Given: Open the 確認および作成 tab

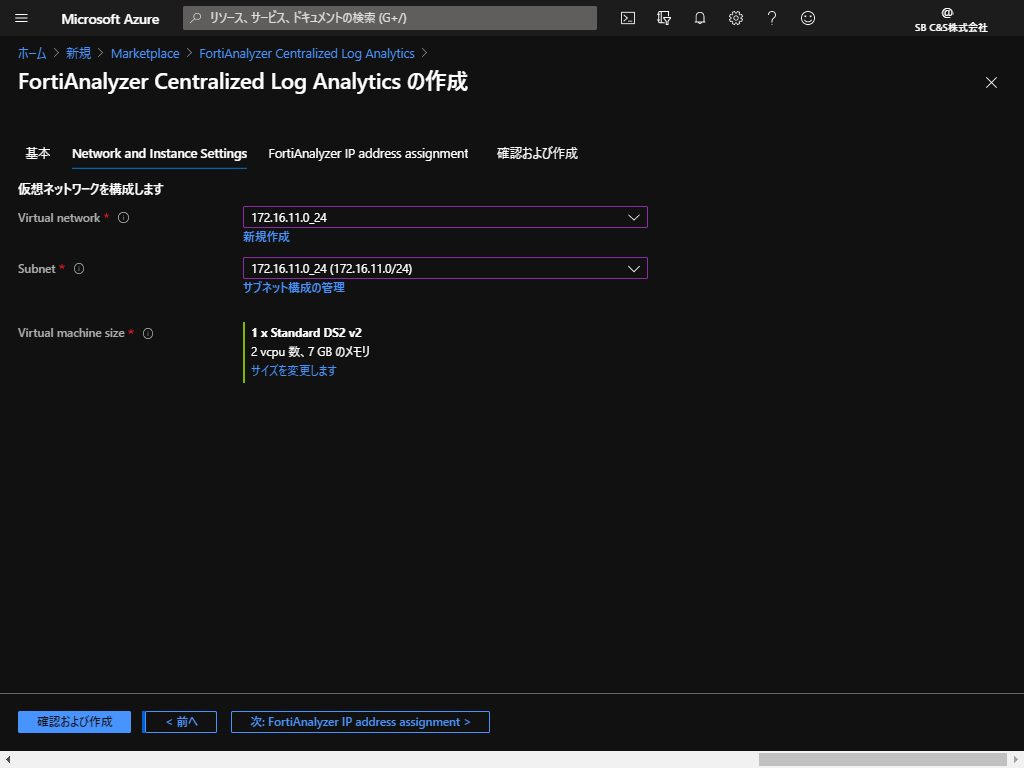Looking at the screenshot, I should click(x=537, y=153).
